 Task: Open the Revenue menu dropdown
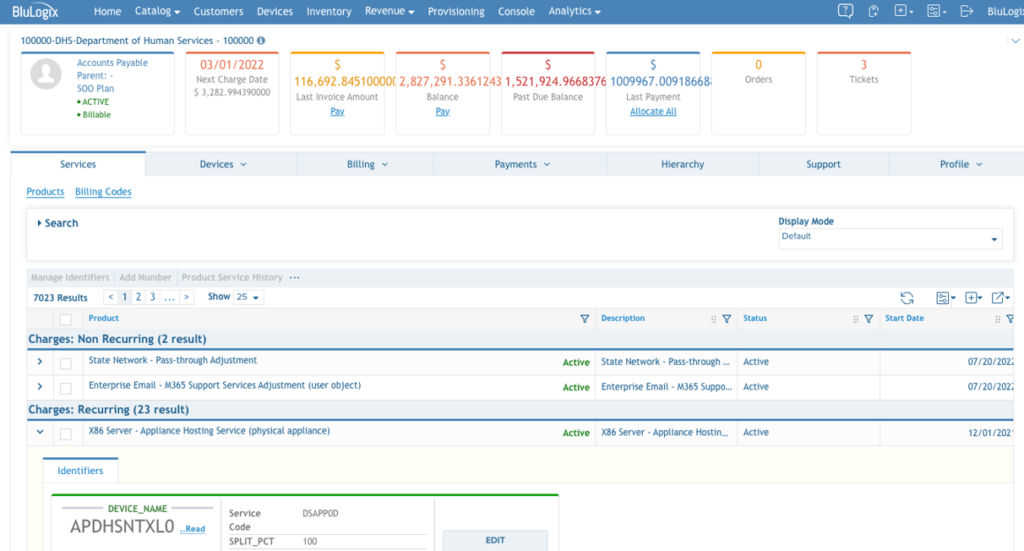[389, 11]
